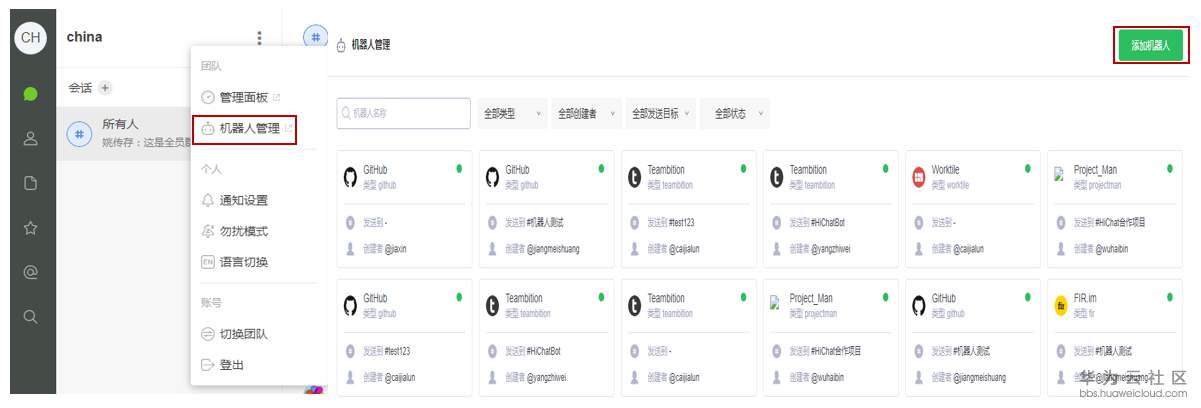Expand the 全部状态 filter dropdown
This screenshot has height=408, width=1201.
(x=735, y=114)
